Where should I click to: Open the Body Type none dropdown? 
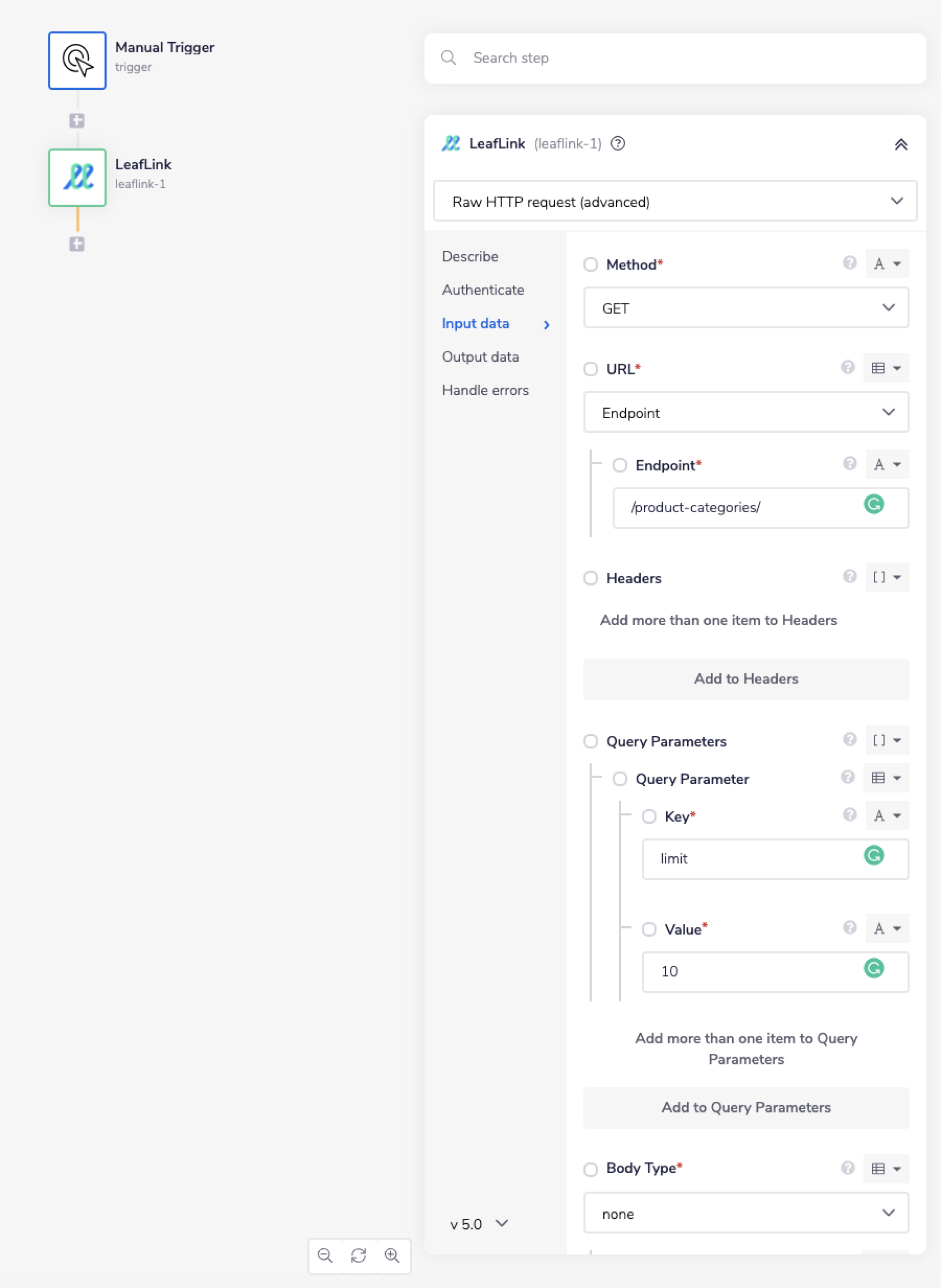coord(747,1213)
